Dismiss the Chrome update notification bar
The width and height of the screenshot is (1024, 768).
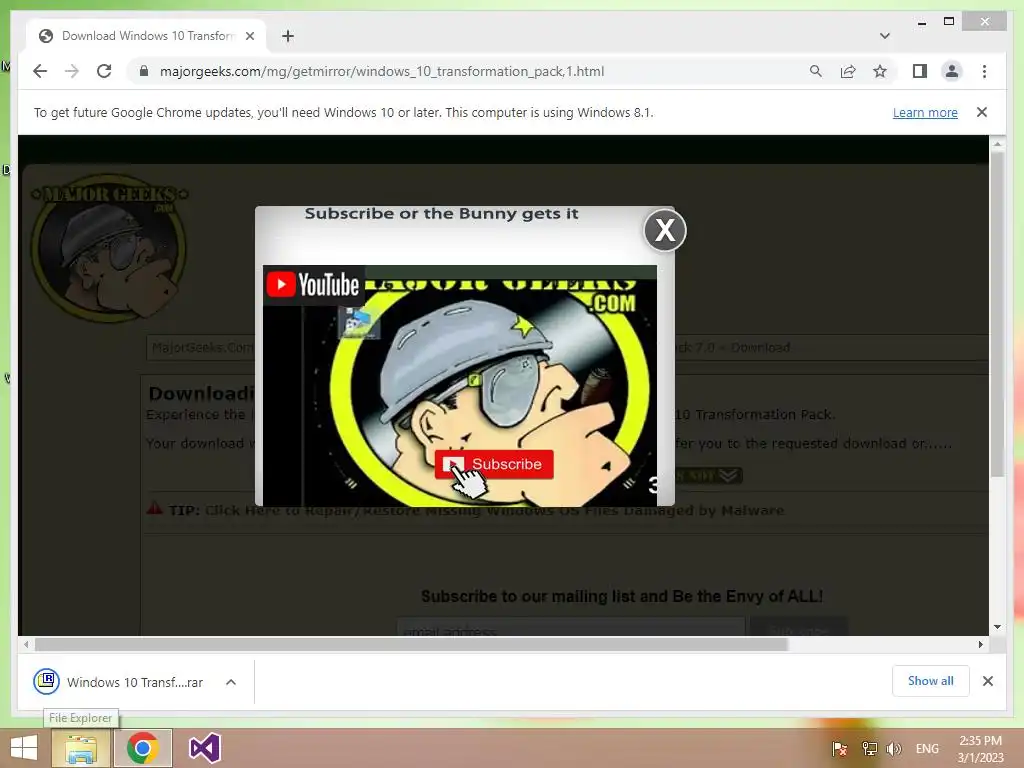pos(982,112)
